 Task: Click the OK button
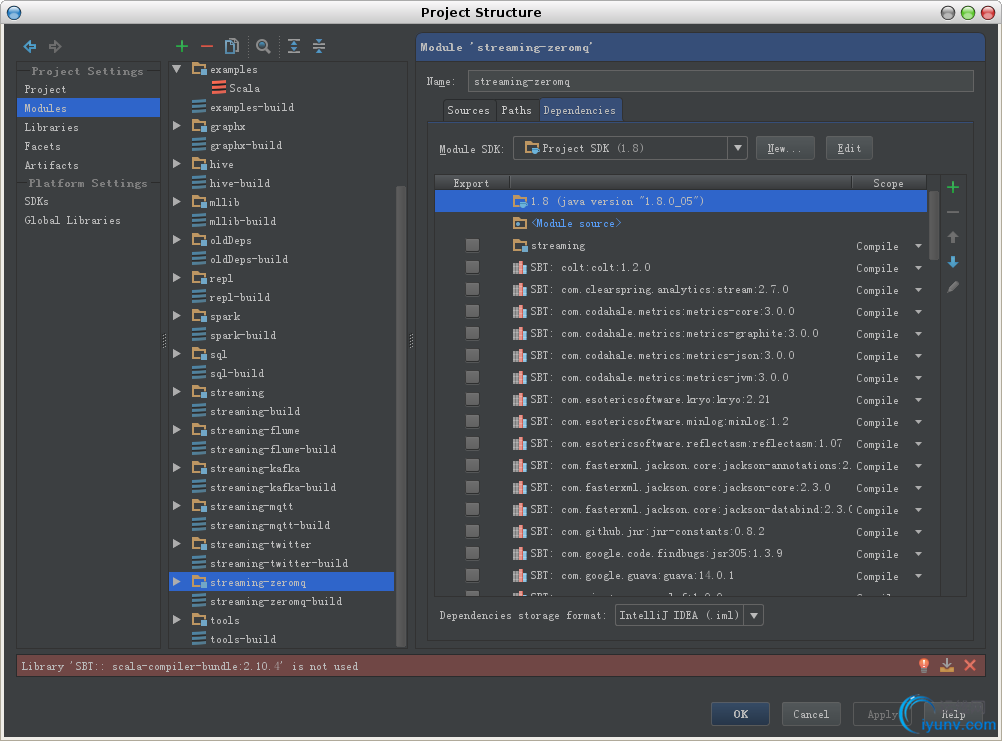click(x=741, y=714)
